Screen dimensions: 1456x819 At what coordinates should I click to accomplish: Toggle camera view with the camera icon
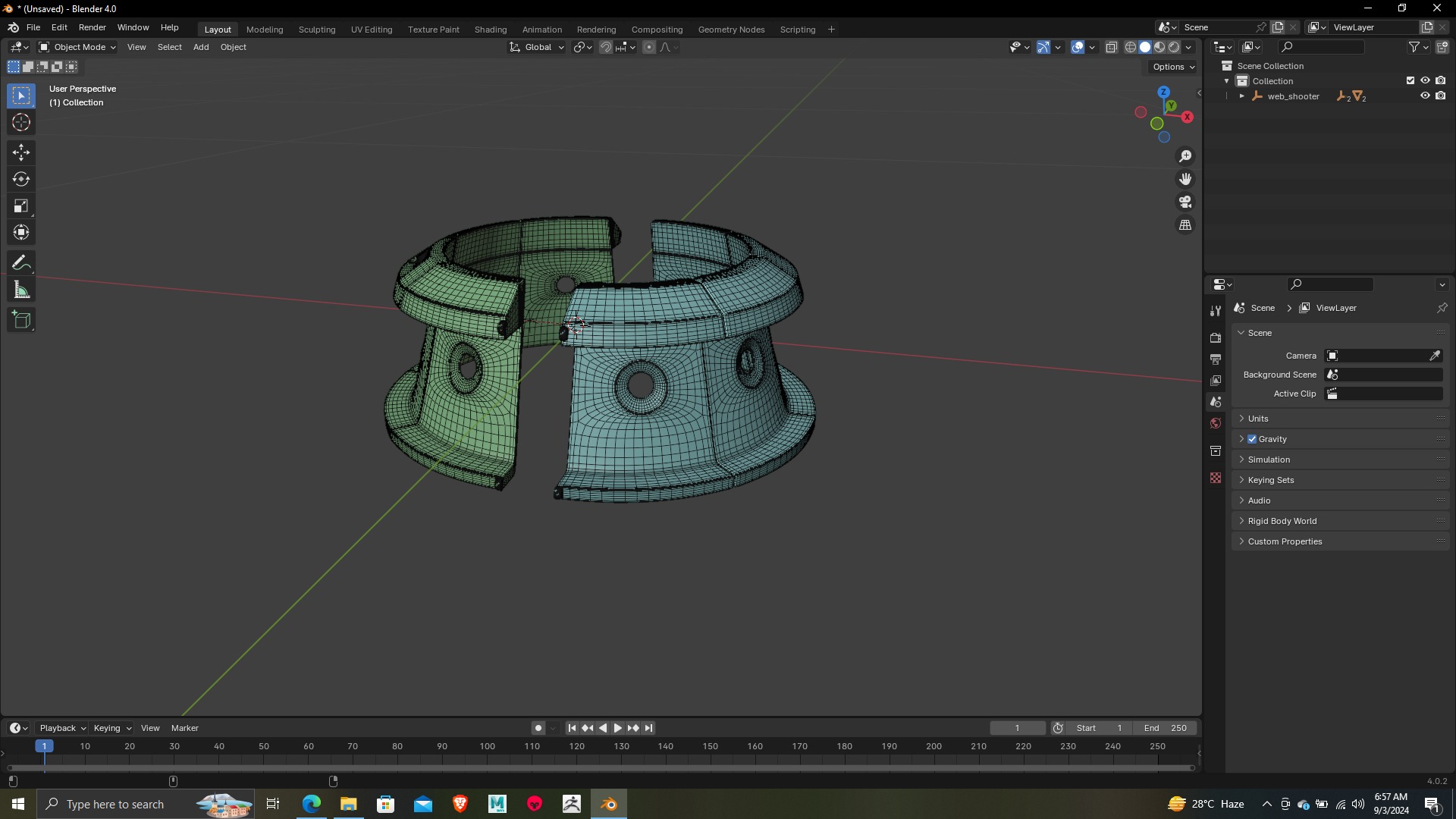[1185, 202]
